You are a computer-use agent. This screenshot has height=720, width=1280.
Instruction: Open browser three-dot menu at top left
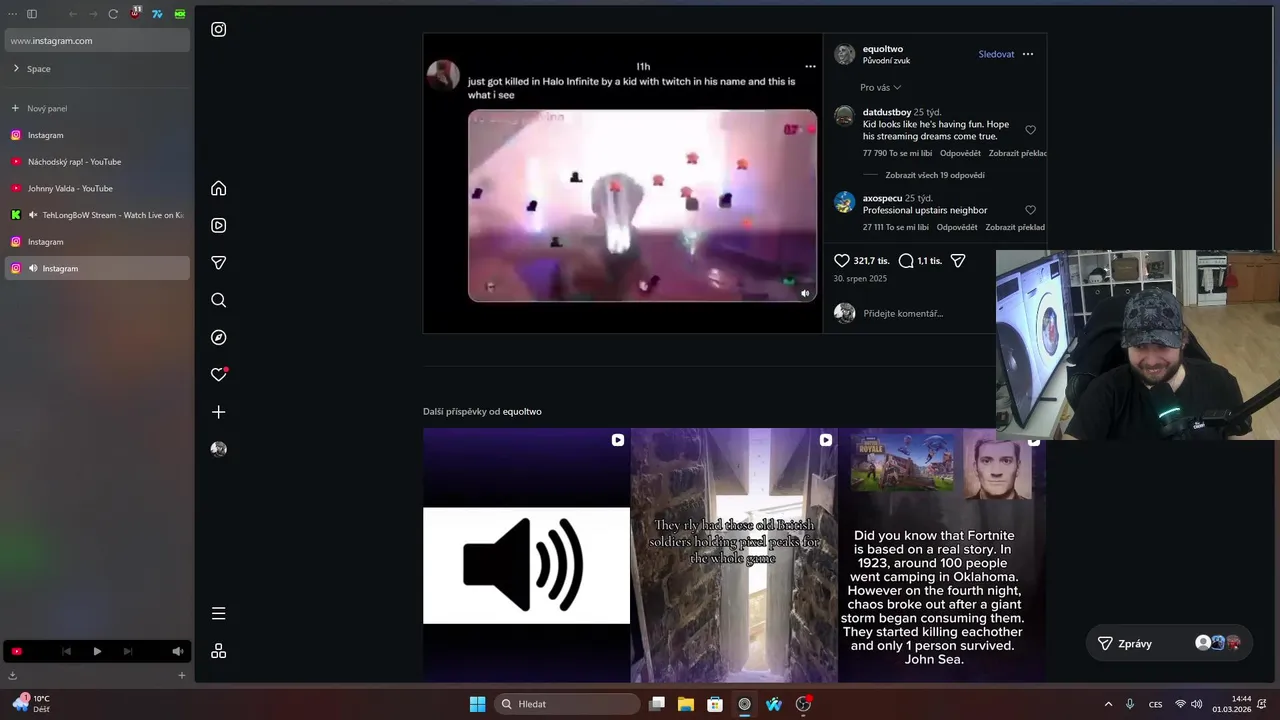coord(13,14)
